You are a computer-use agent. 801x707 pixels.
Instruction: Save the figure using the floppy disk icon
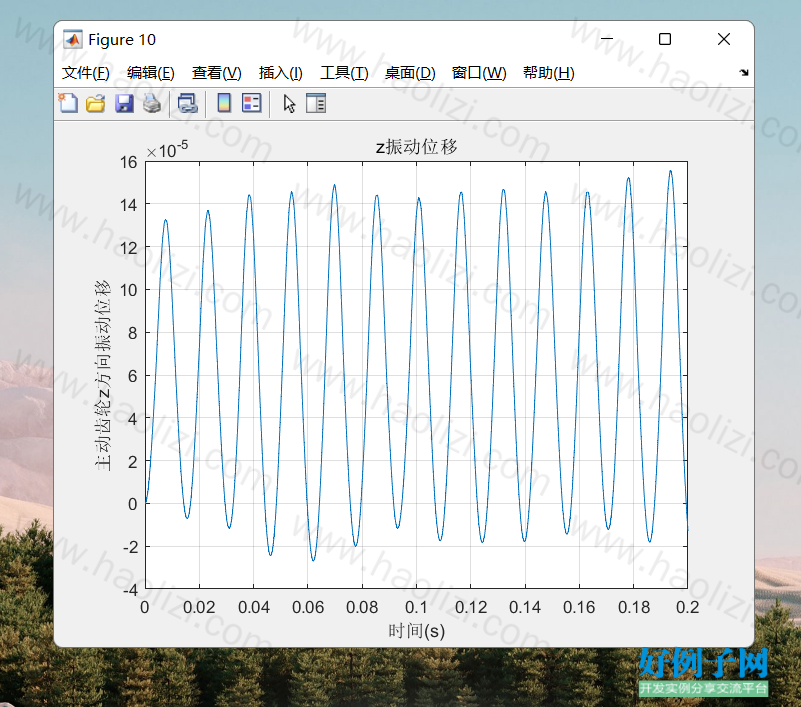[x=124, y=103]
